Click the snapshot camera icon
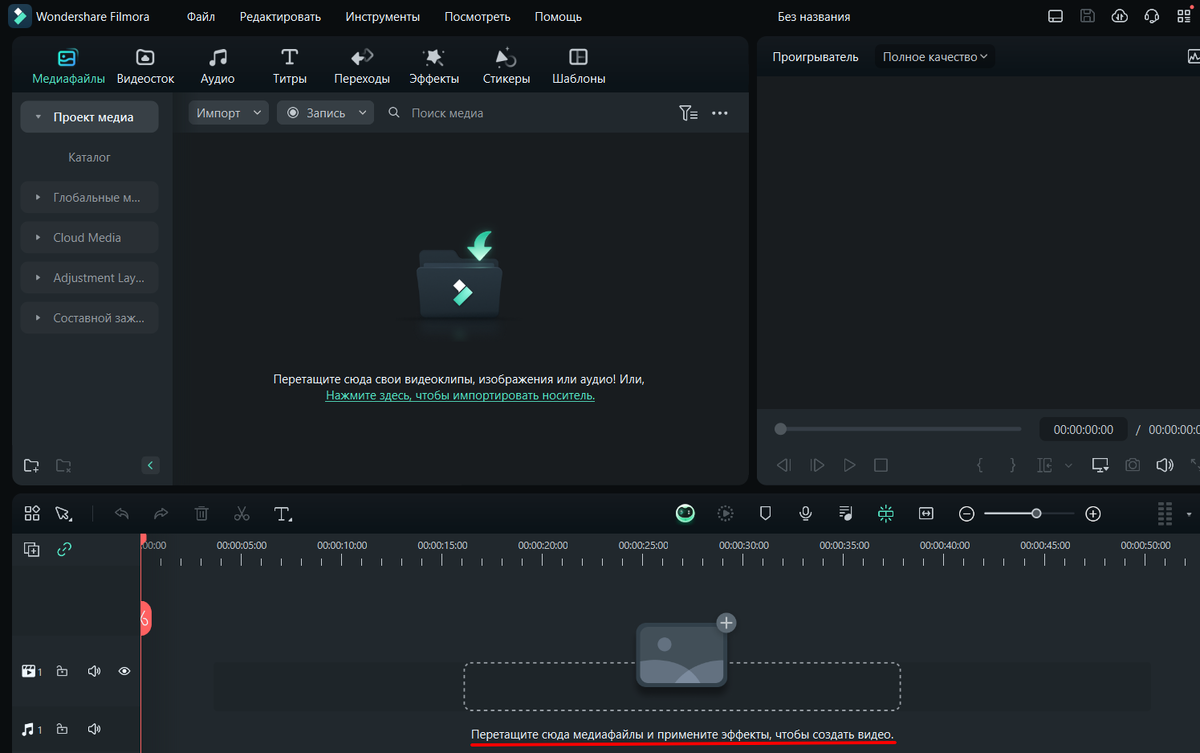Image resolution: width=1200 pixels, height=753 pixels. [1132, 465]
